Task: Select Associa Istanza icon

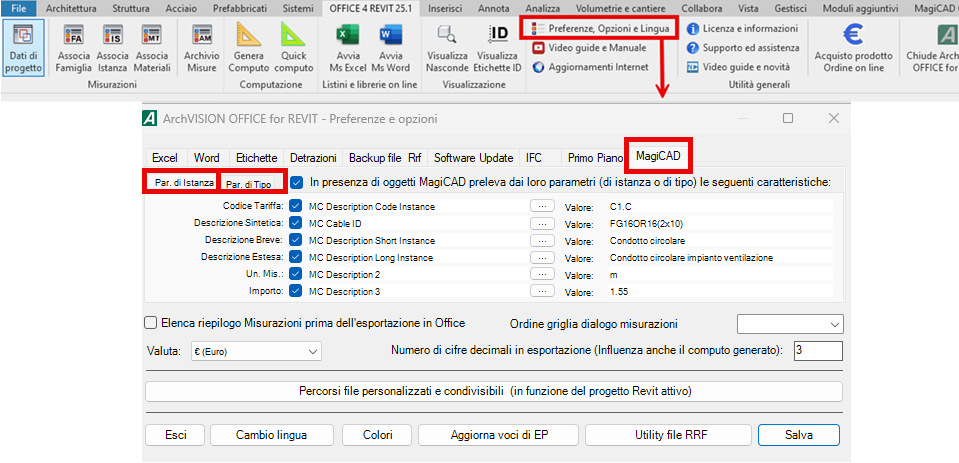Action: [113, 47]
